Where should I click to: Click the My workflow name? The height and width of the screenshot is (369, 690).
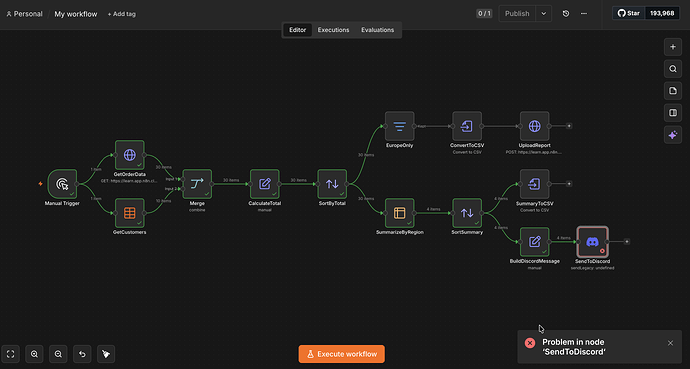pyautogui.click(x=76, y=14)
